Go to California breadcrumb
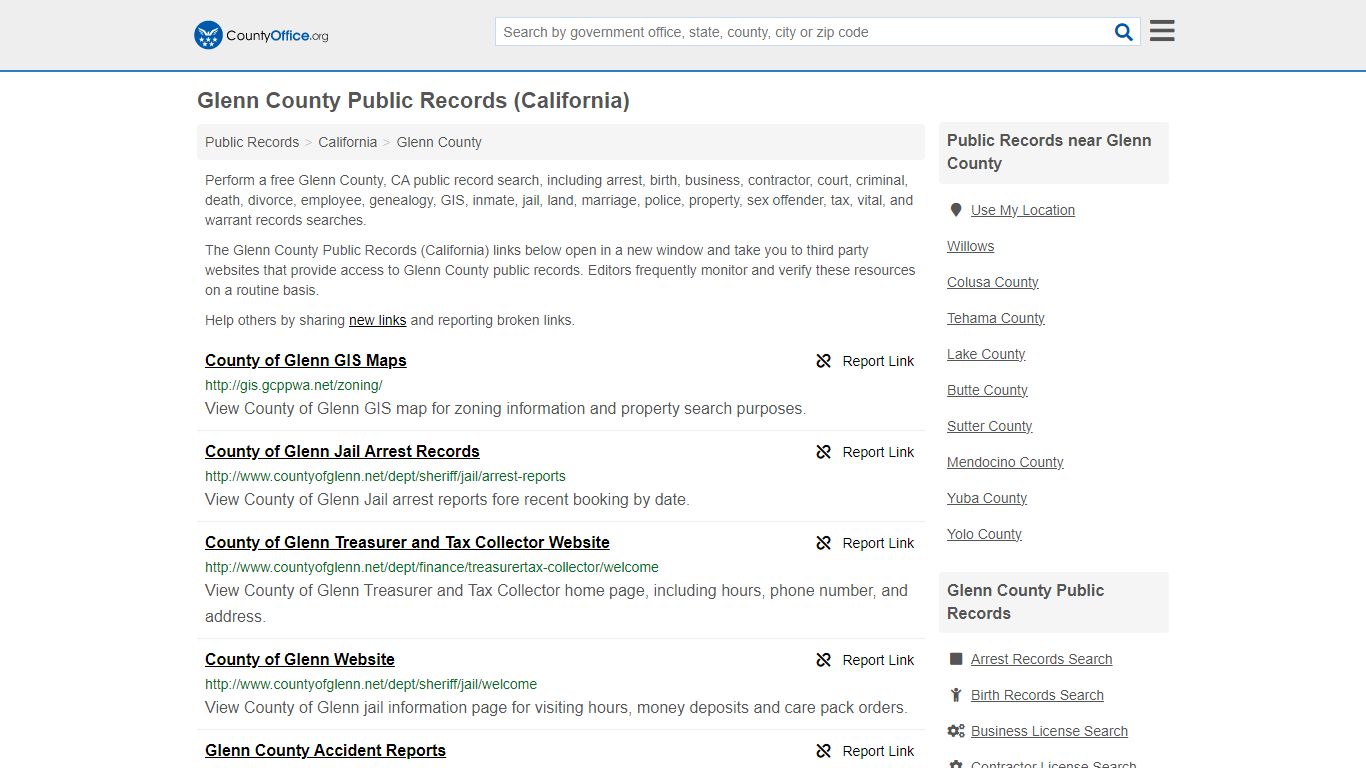Viewport: 1366px width, 768px height. (x=348, y=142)
